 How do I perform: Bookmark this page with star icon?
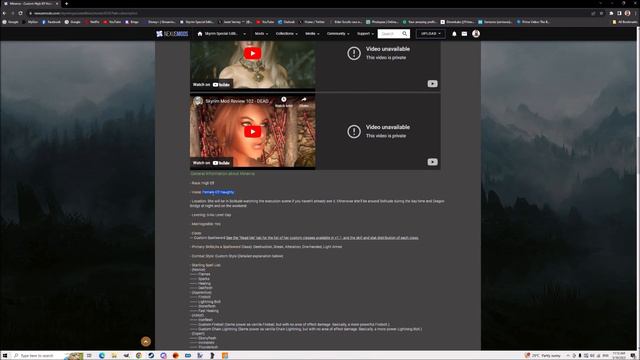(601, 13)
